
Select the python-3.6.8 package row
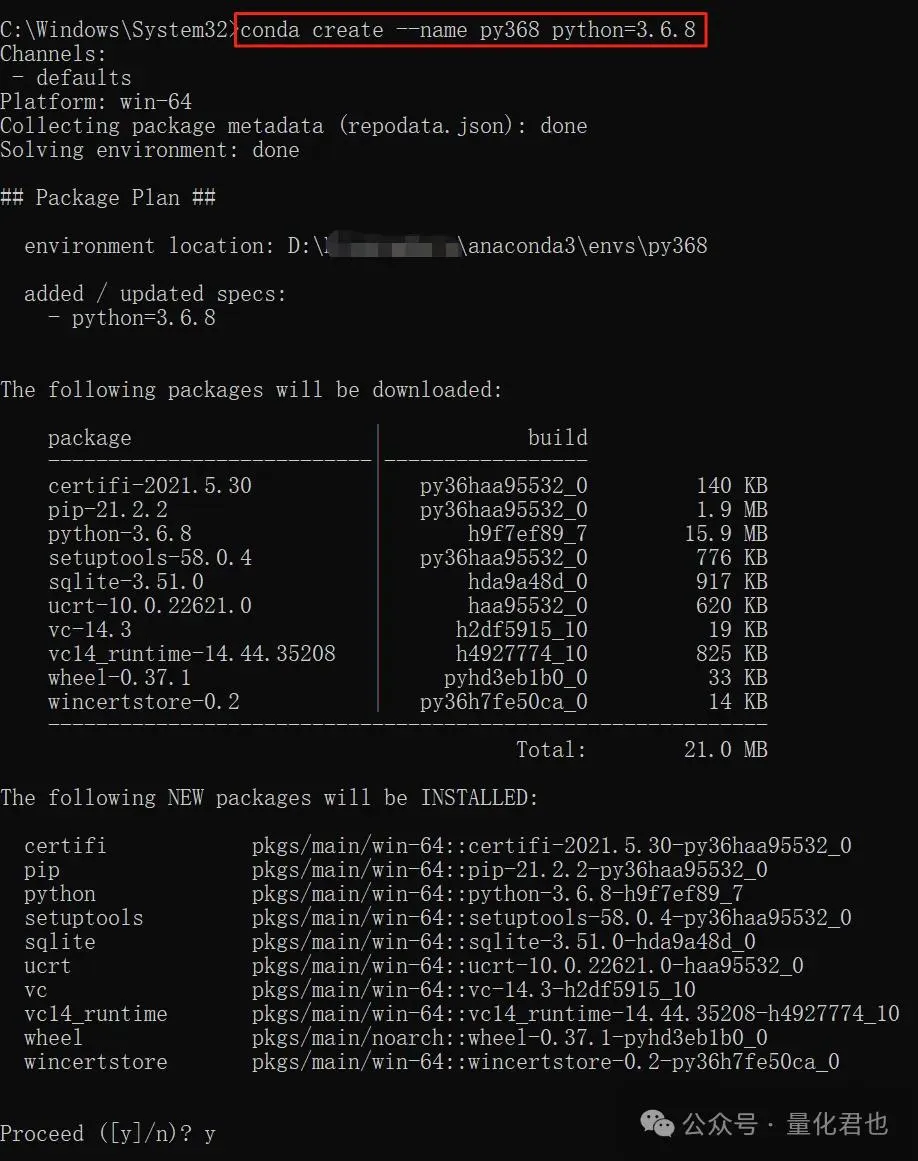[x=408, y=533]
